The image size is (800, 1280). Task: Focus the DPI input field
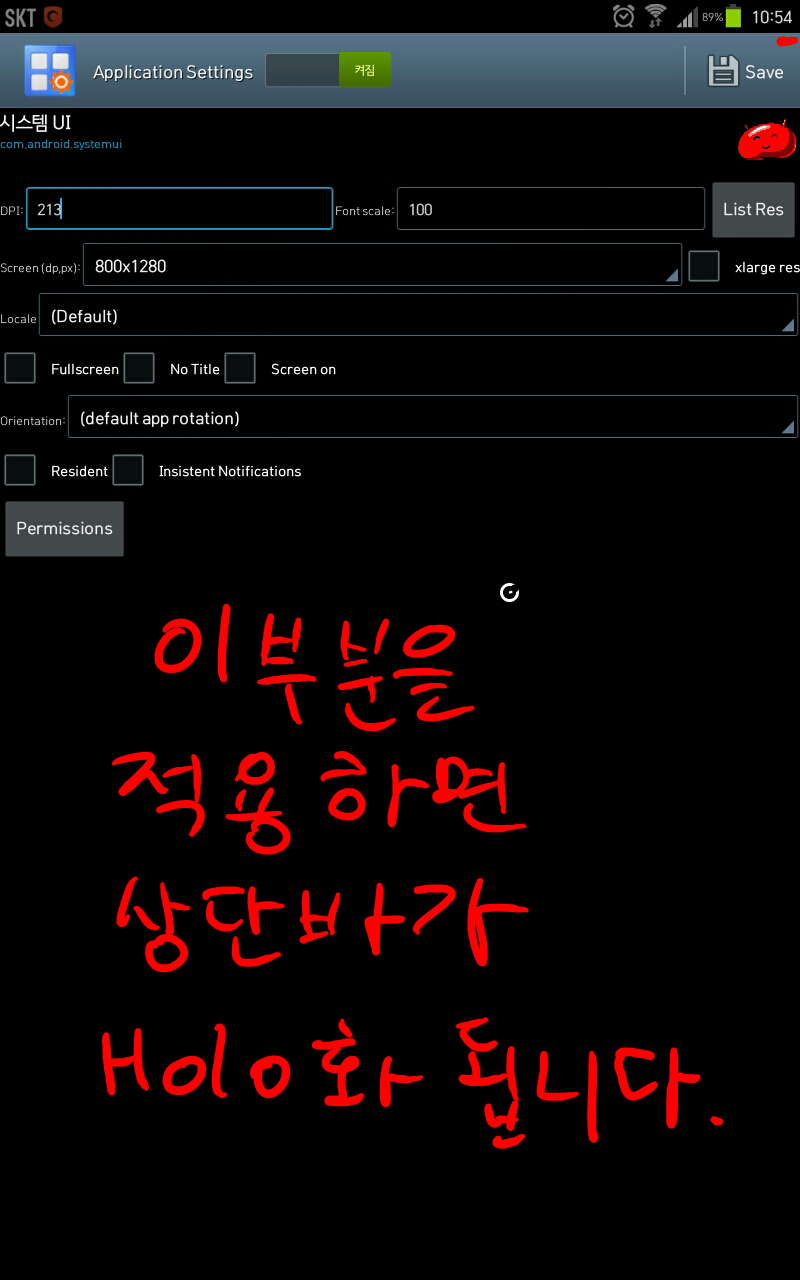click(179, 209)
